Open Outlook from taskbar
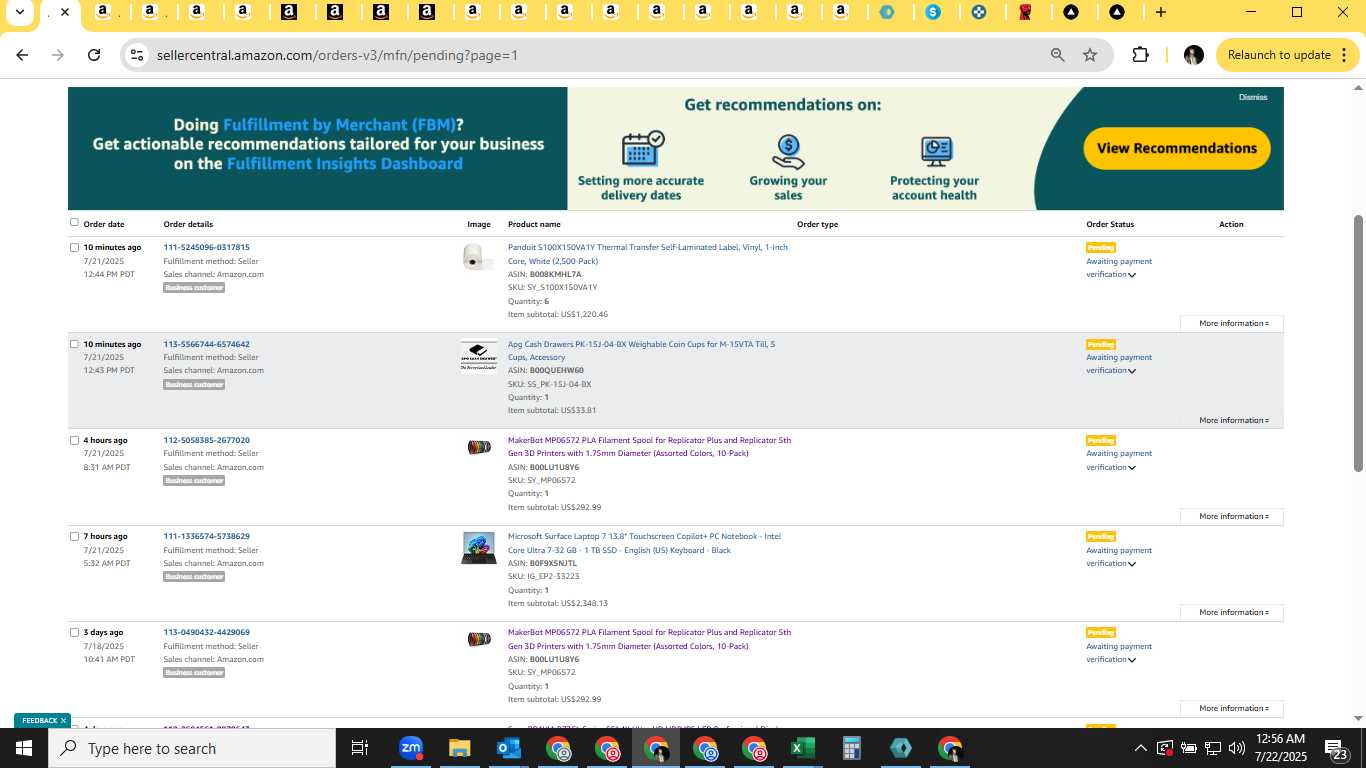1366x768 pixels. pyautogui.click(x=508, y=748)
